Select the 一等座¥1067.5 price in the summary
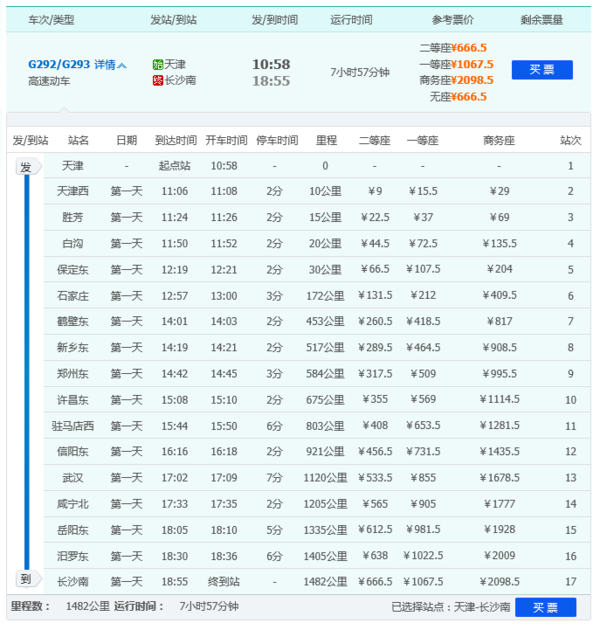The image size is (600, 630). [456, 64]
